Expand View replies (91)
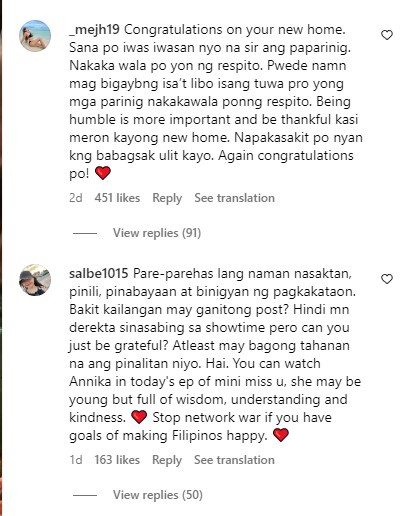This screenshot has height=516, width=402. [157, 233]
